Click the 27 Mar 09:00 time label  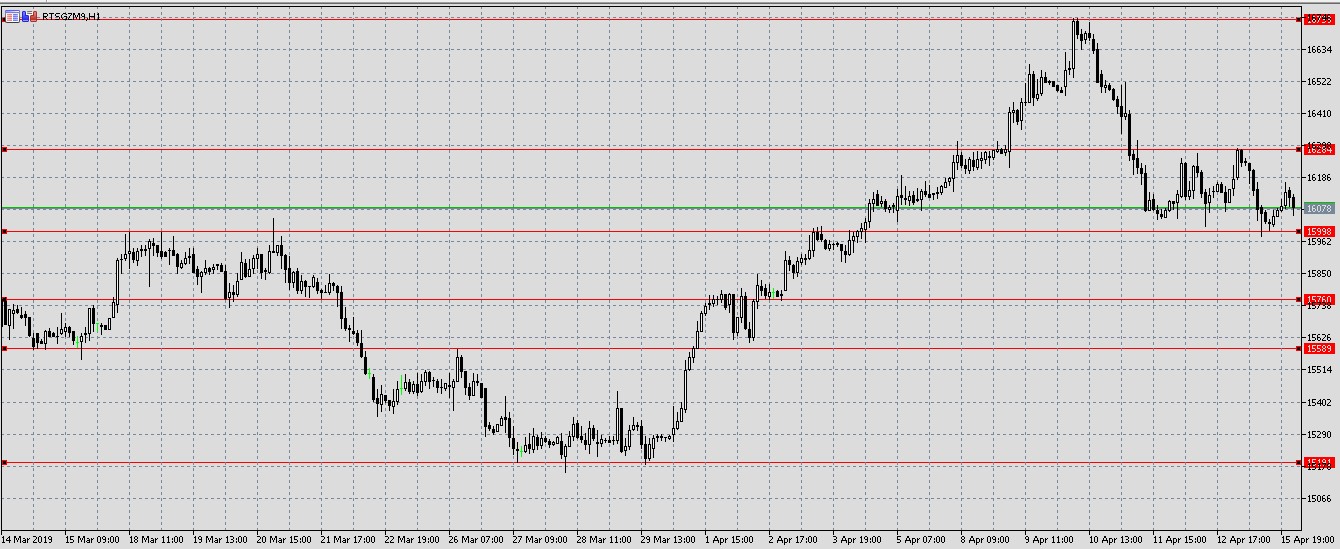pos(541,540)
